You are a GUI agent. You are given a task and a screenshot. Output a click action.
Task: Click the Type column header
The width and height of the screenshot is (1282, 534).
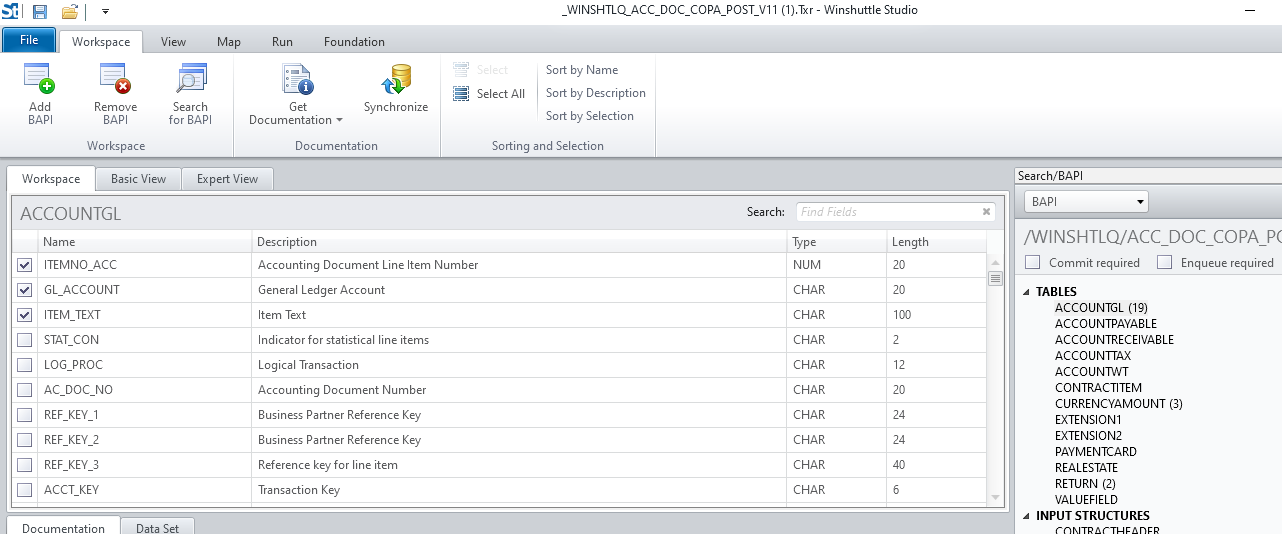click(837, 242)
